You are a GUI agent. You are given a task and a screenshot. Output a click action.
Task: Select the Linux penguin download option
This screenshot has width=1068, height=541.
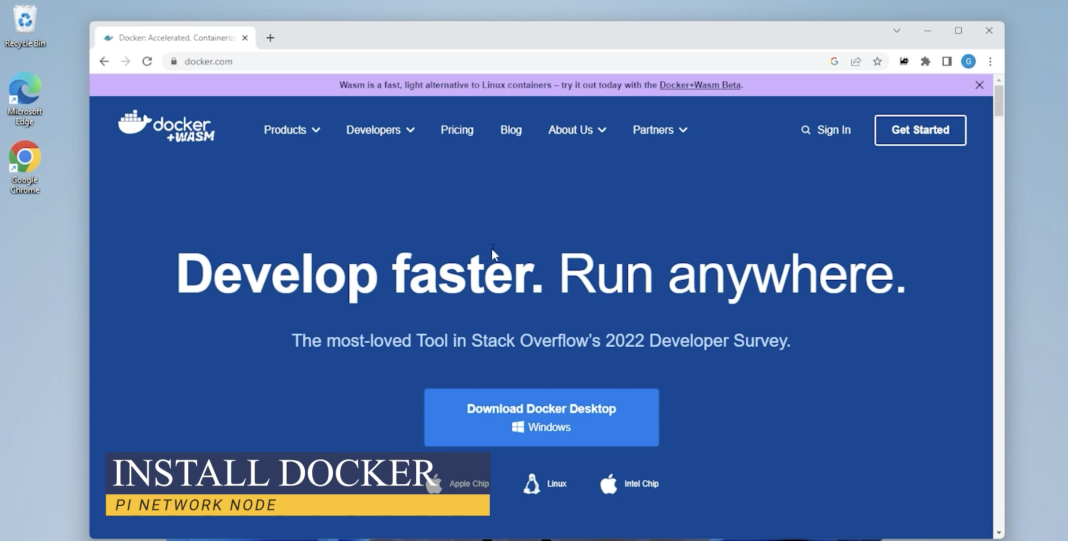point(545,484)
